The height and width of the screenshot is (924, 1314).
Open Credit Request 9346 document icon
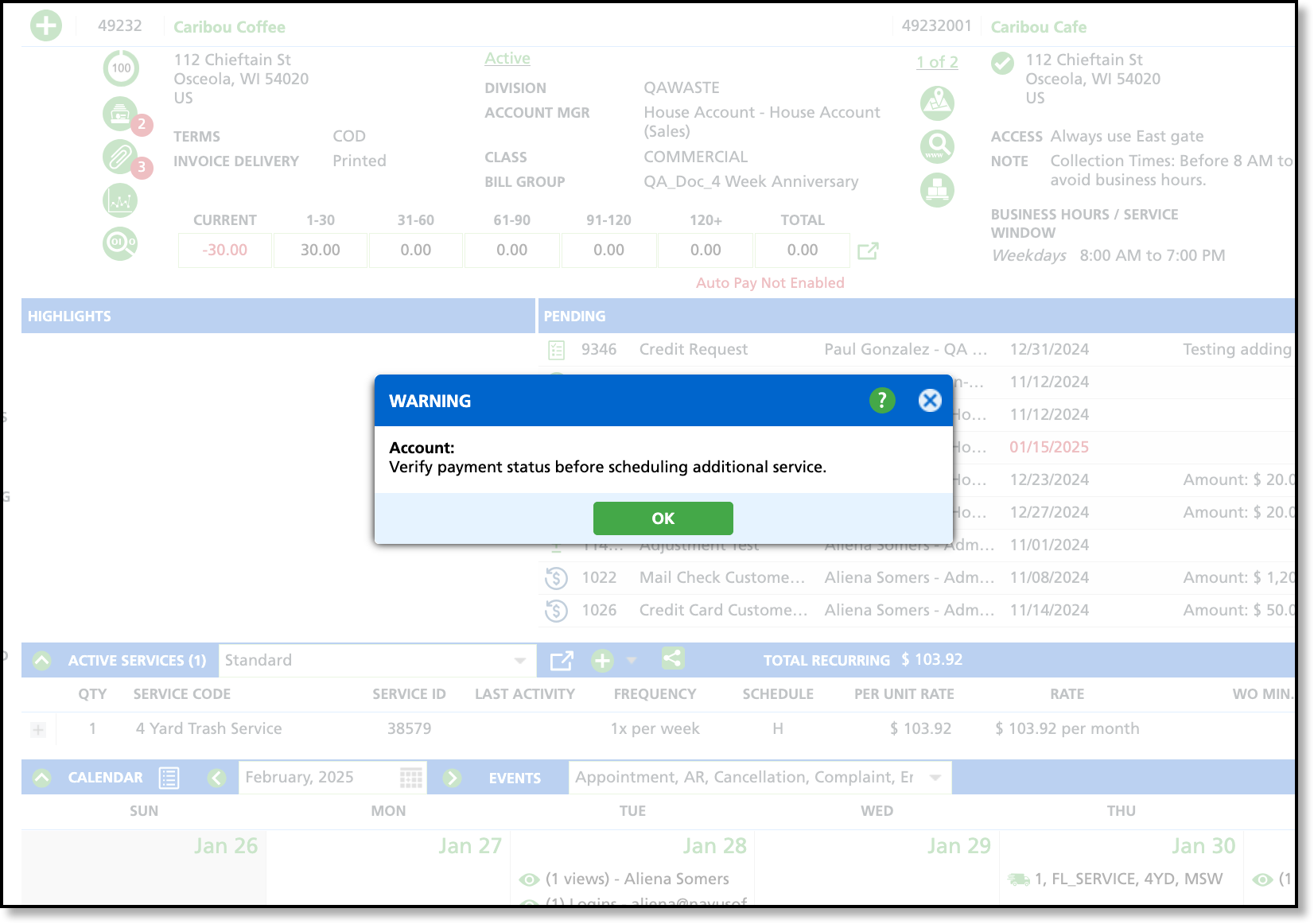pos(557,350)
